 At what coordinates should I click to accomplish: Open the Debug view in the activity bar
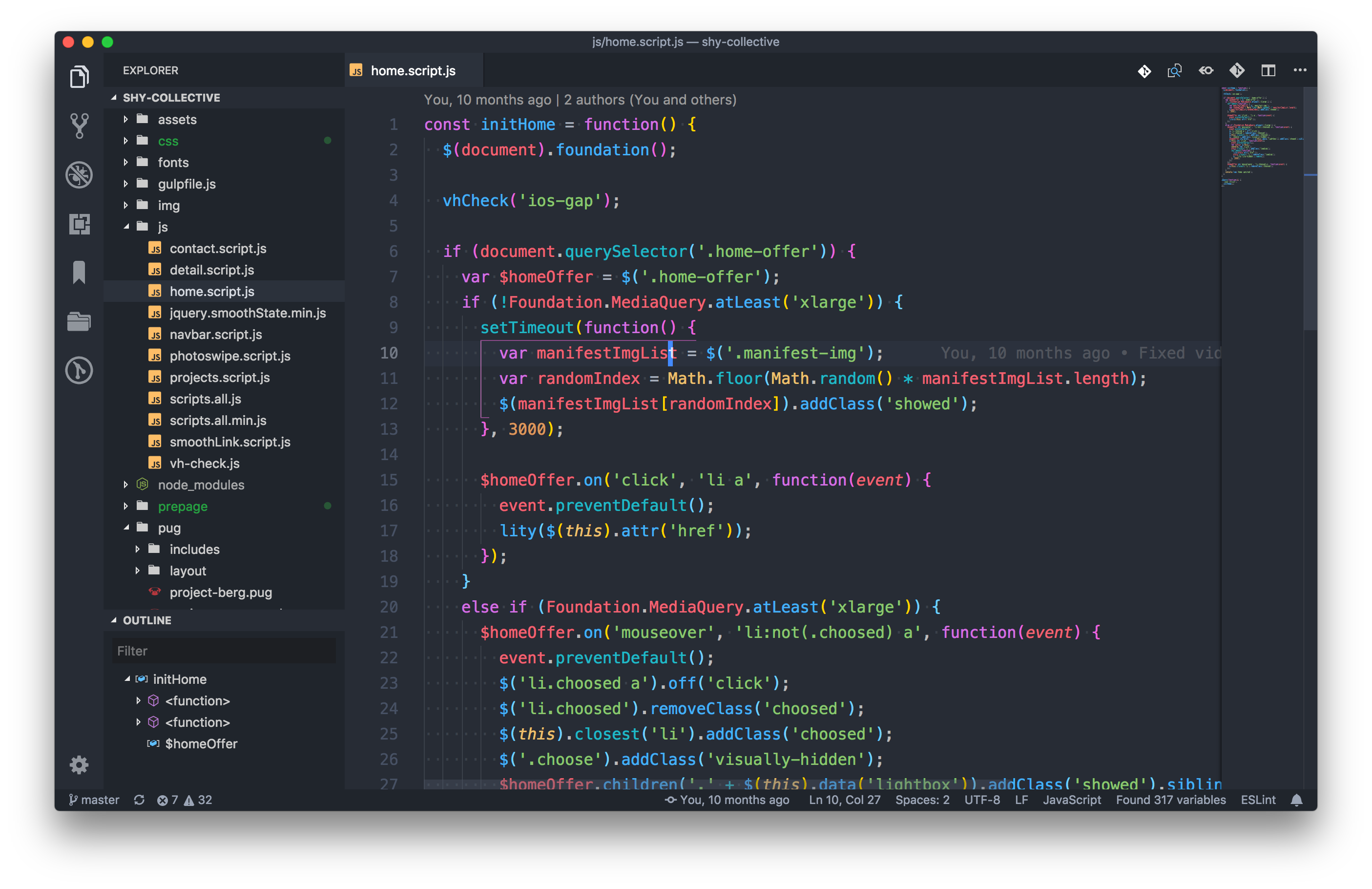(x=79, y=174)
